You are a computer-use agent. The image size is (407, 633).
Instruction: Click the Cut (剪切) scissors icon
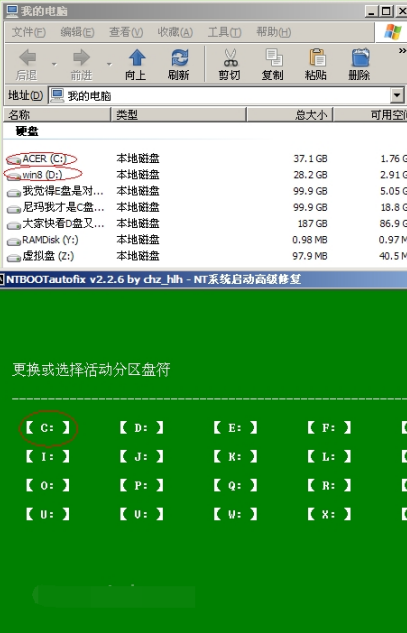231,58
